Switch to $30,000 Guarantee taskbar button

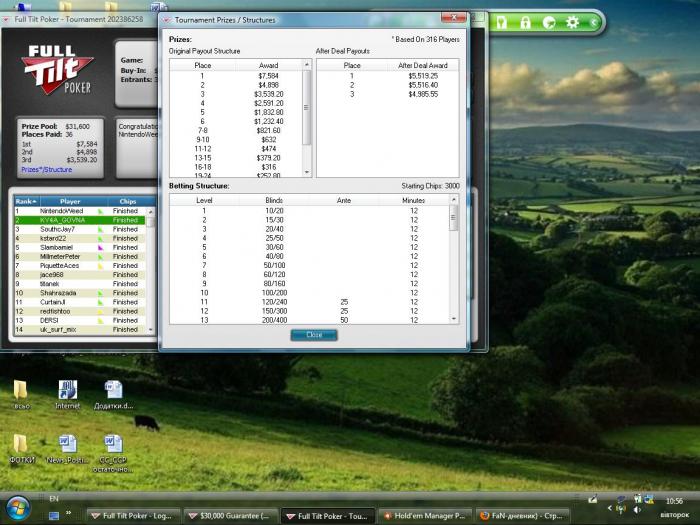230,516
